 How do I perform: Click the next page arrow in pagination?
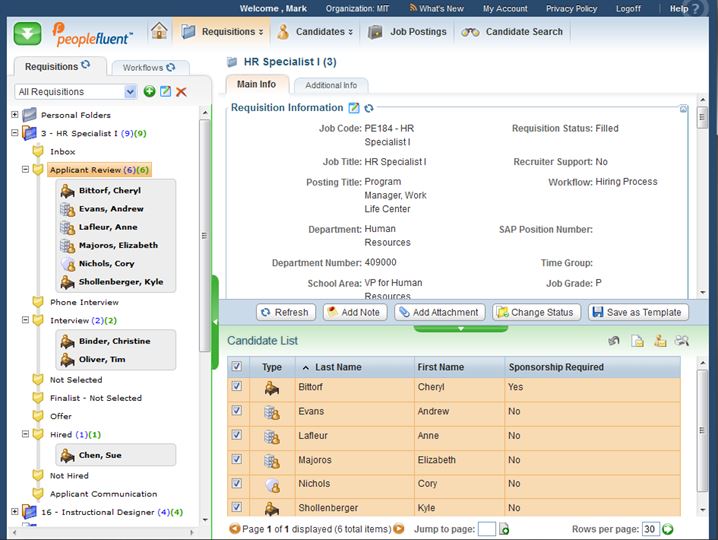399,529
